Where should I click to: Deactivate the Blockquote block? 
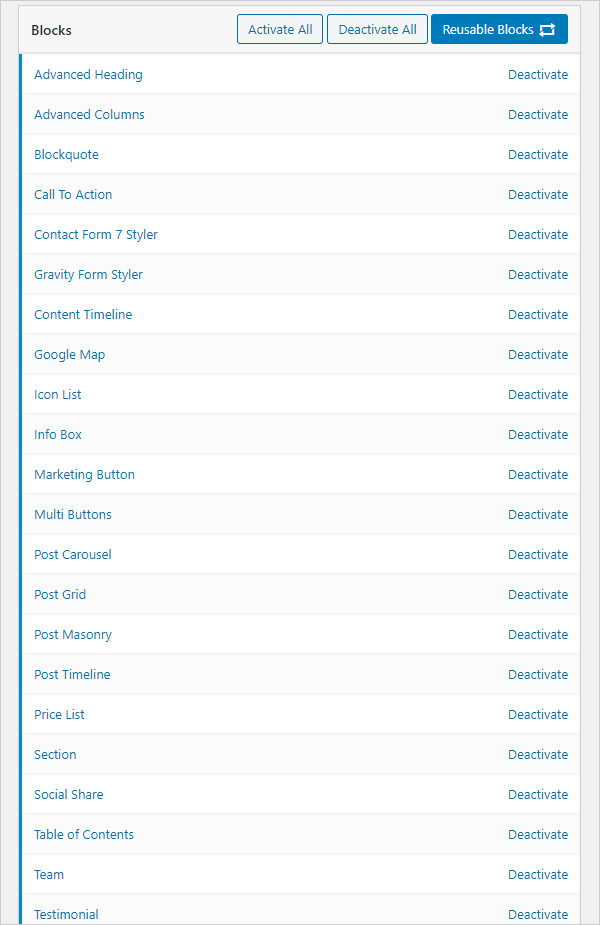537,155
